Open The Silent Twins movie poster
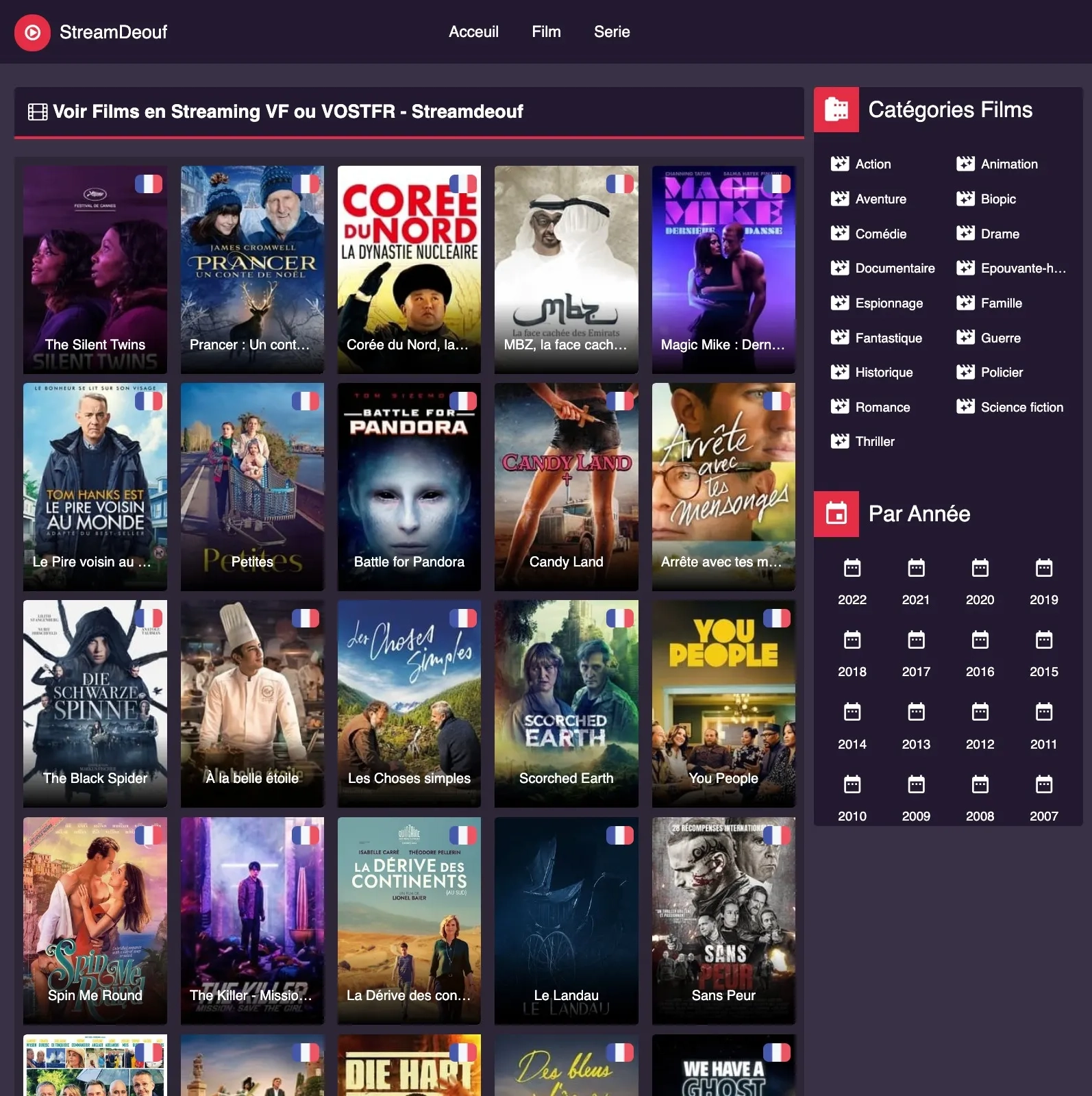 (x=95, y=269)
